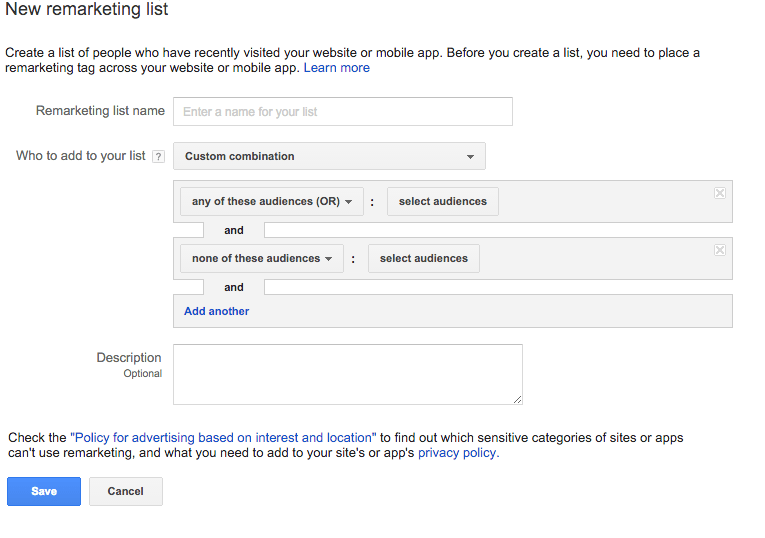Expand the 'any of these audiences (OR)' dropdown
This screenshot has height=538, width=765.
pyautogui.click(x=272, y=202)
